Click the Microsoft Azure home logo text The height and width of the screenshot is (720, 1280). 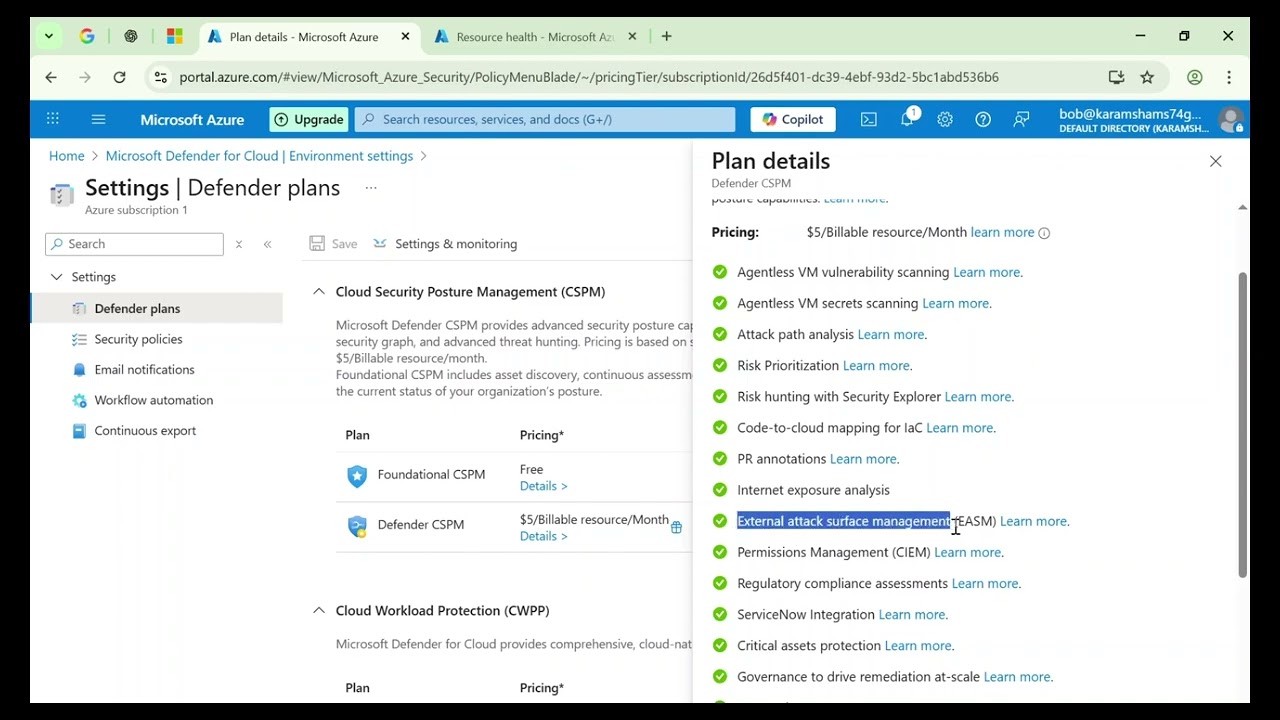pyautogui.click(x=192, y=119)
